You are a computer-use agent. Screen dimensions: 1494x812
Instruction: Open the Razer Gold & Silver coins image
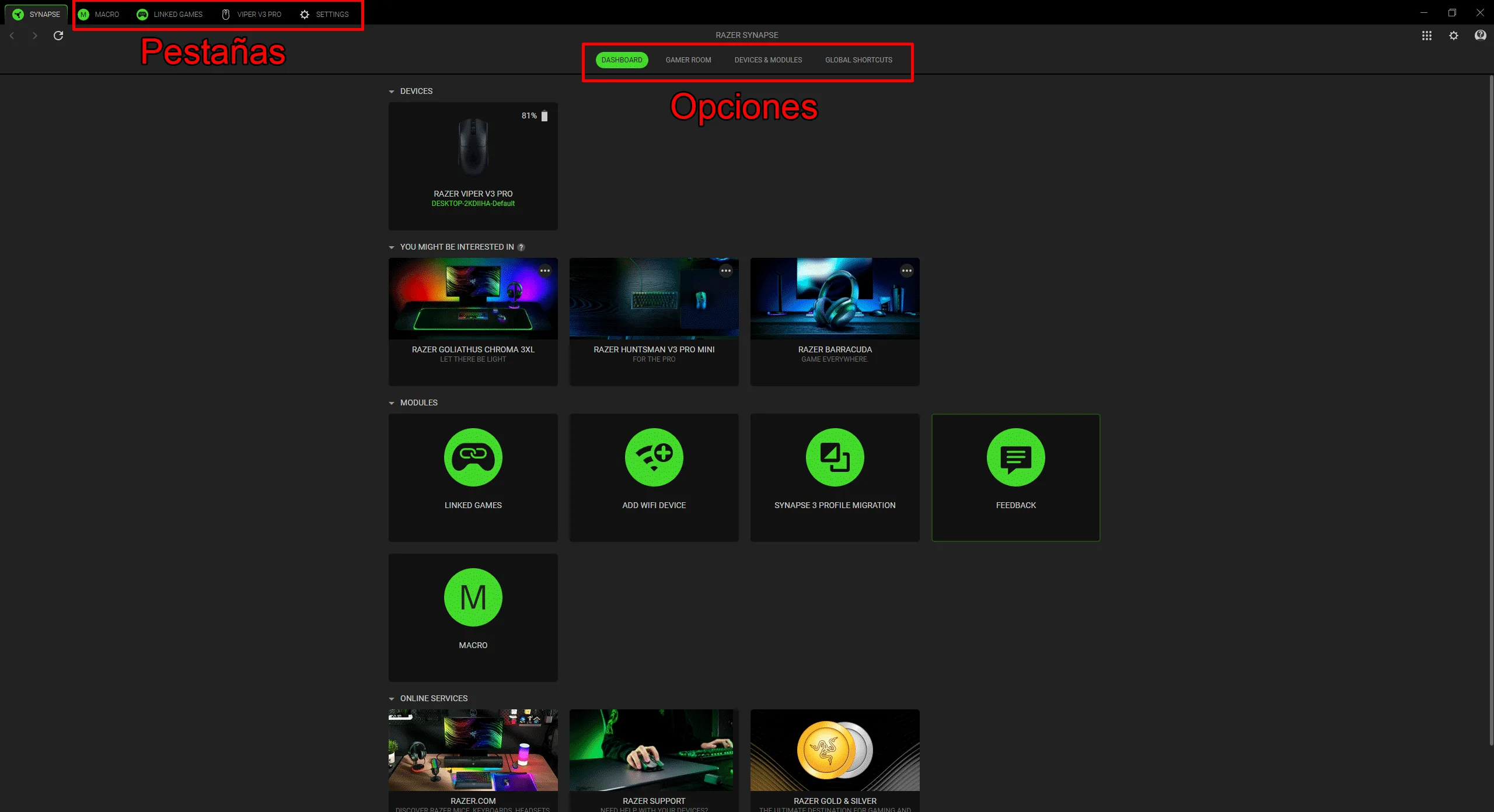coord(835,750)
